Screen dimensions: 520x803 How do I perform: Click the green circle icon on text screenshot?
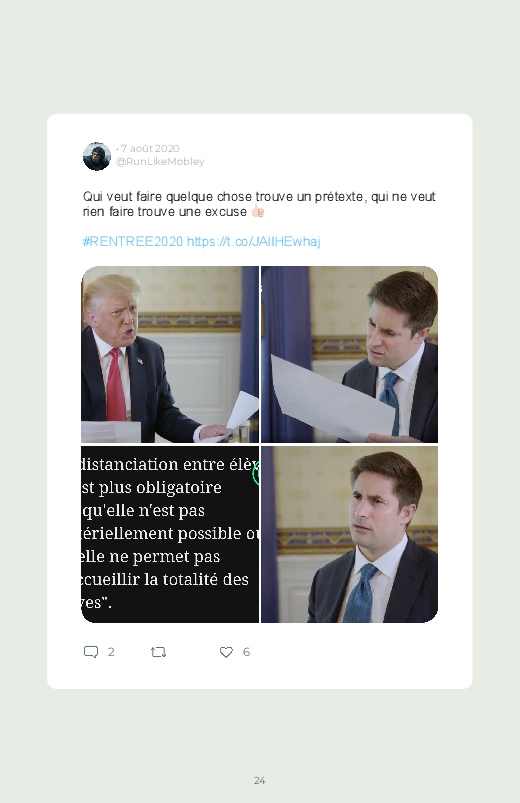(256, 473)
